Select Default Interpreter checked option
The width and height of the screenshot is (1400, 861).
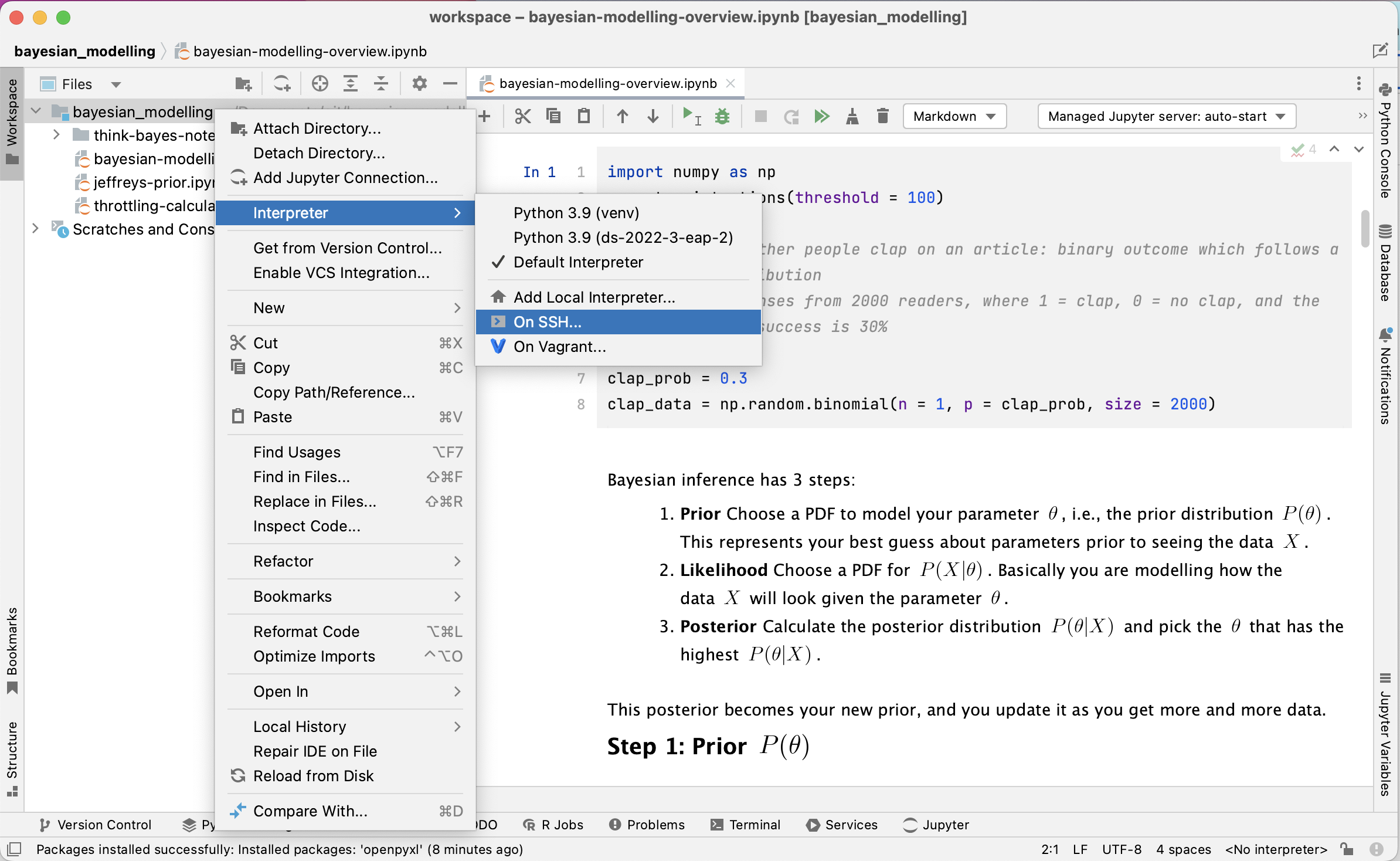coord(619,262)
